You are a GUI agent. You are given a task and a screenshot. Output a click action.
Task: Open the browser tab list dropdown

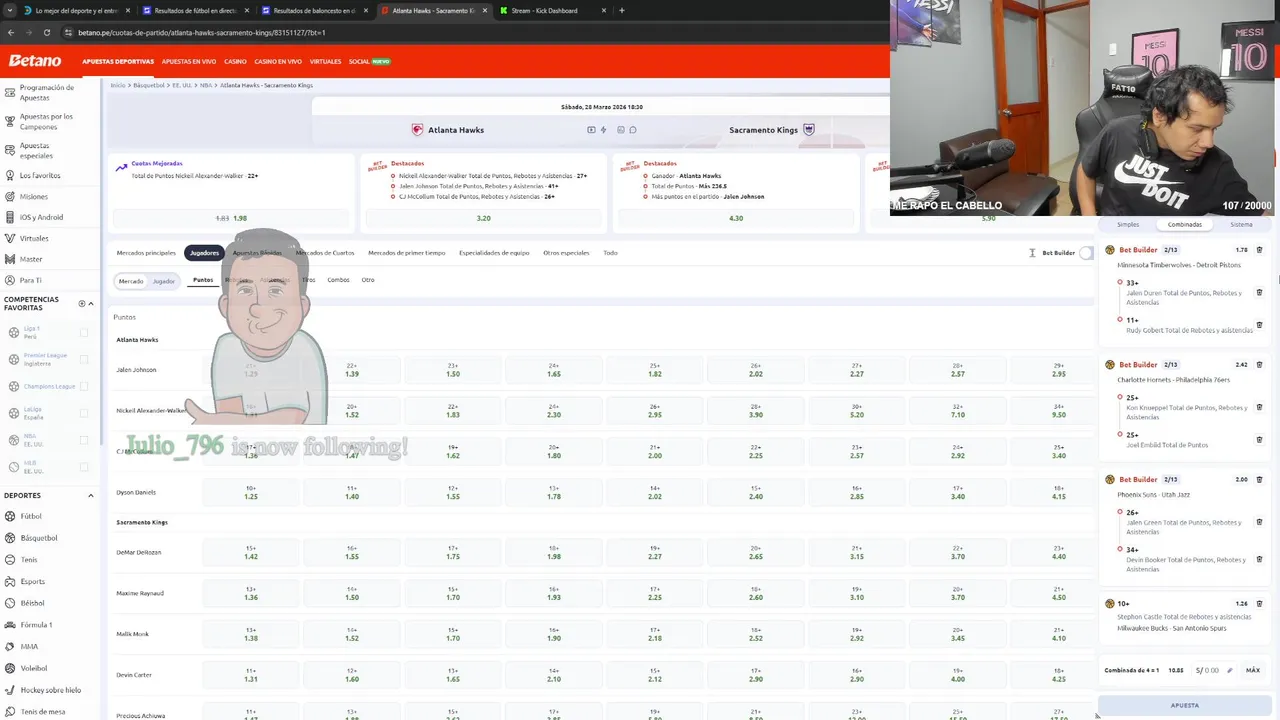(11, 11)
